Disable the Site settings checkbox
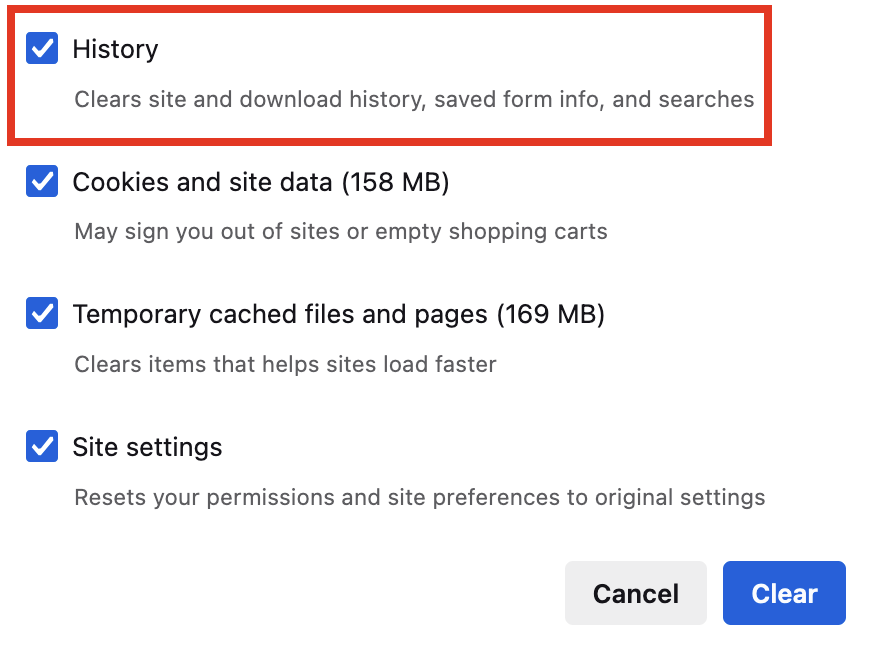This screenshot has width=872, height=652. 42,446
